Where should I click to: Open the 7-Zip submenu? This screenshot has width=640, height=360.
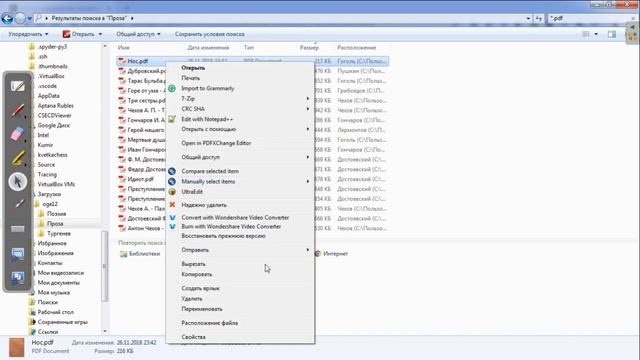tap(240, 98)
